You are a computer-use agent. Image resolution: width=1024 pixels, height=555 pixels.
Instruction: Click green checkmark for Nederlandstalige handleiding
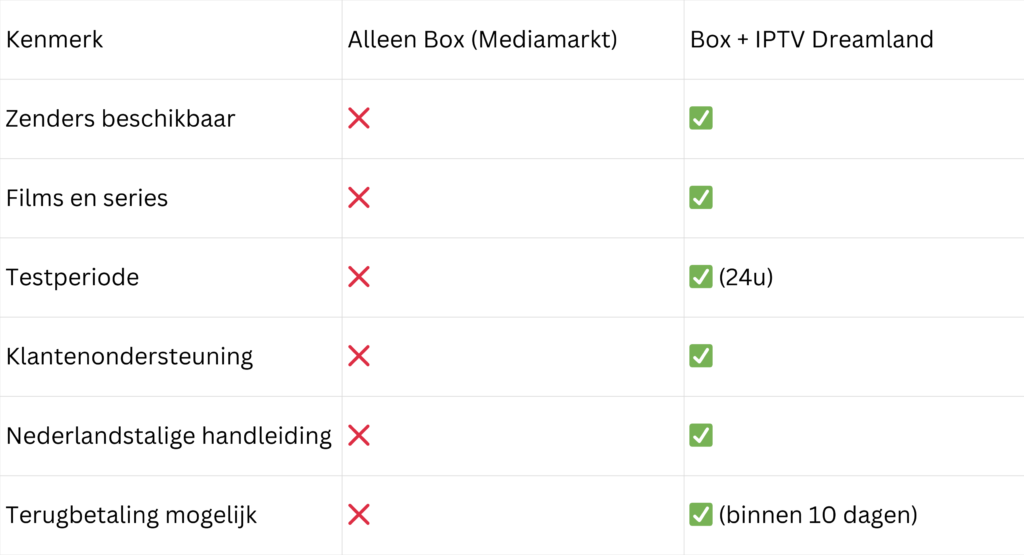(x=701, y=436)
